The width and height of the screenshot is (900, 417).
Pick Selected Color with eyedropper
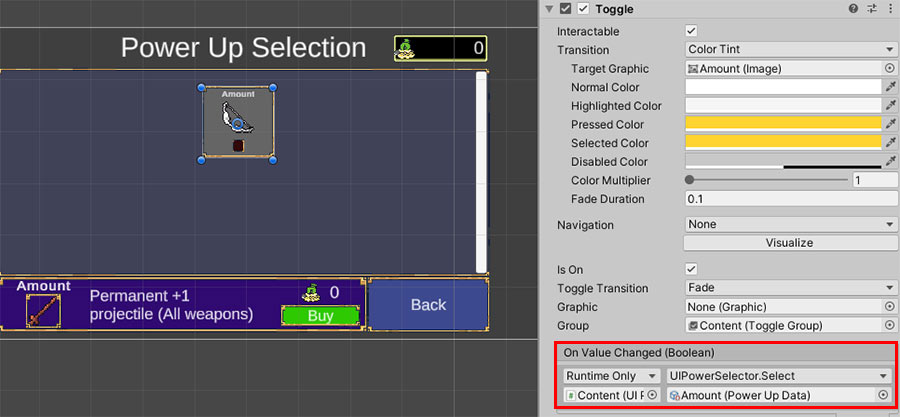pos(890,143)
